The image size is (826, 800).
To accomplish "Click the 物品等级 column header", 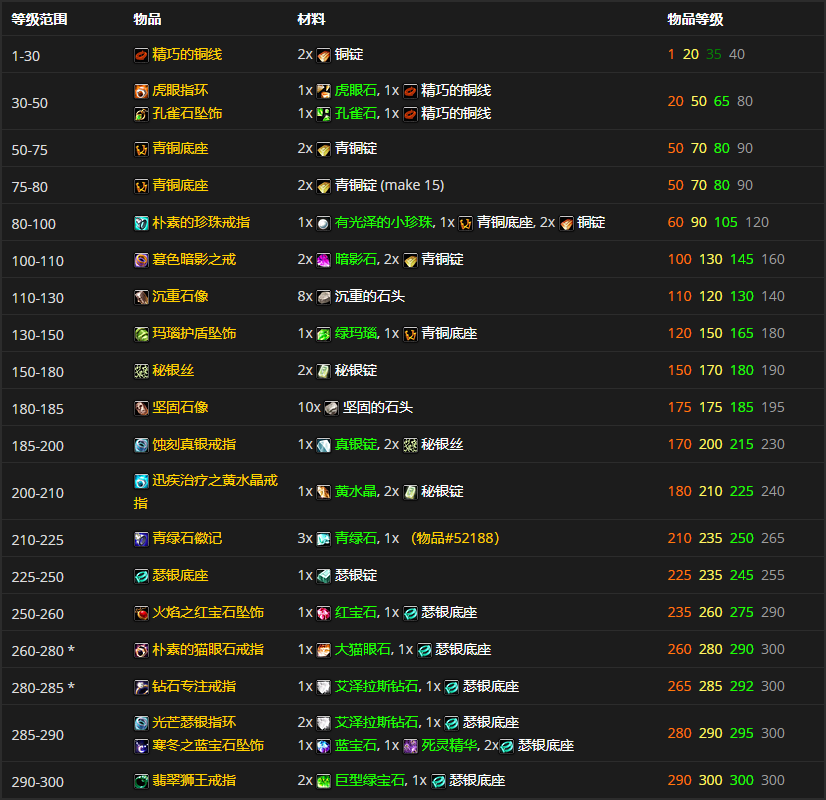I will click(x=695, y=19).
